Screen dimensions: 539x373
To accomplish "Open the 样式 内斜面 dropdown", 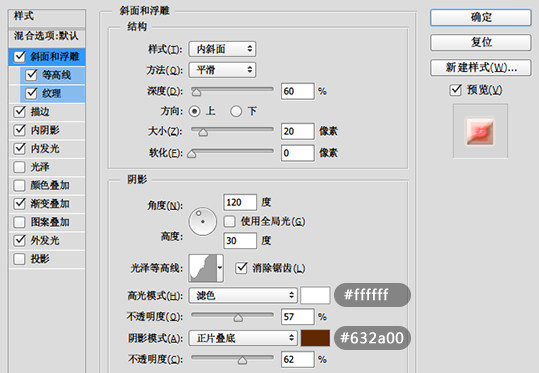I will click(x=222, y=49).
